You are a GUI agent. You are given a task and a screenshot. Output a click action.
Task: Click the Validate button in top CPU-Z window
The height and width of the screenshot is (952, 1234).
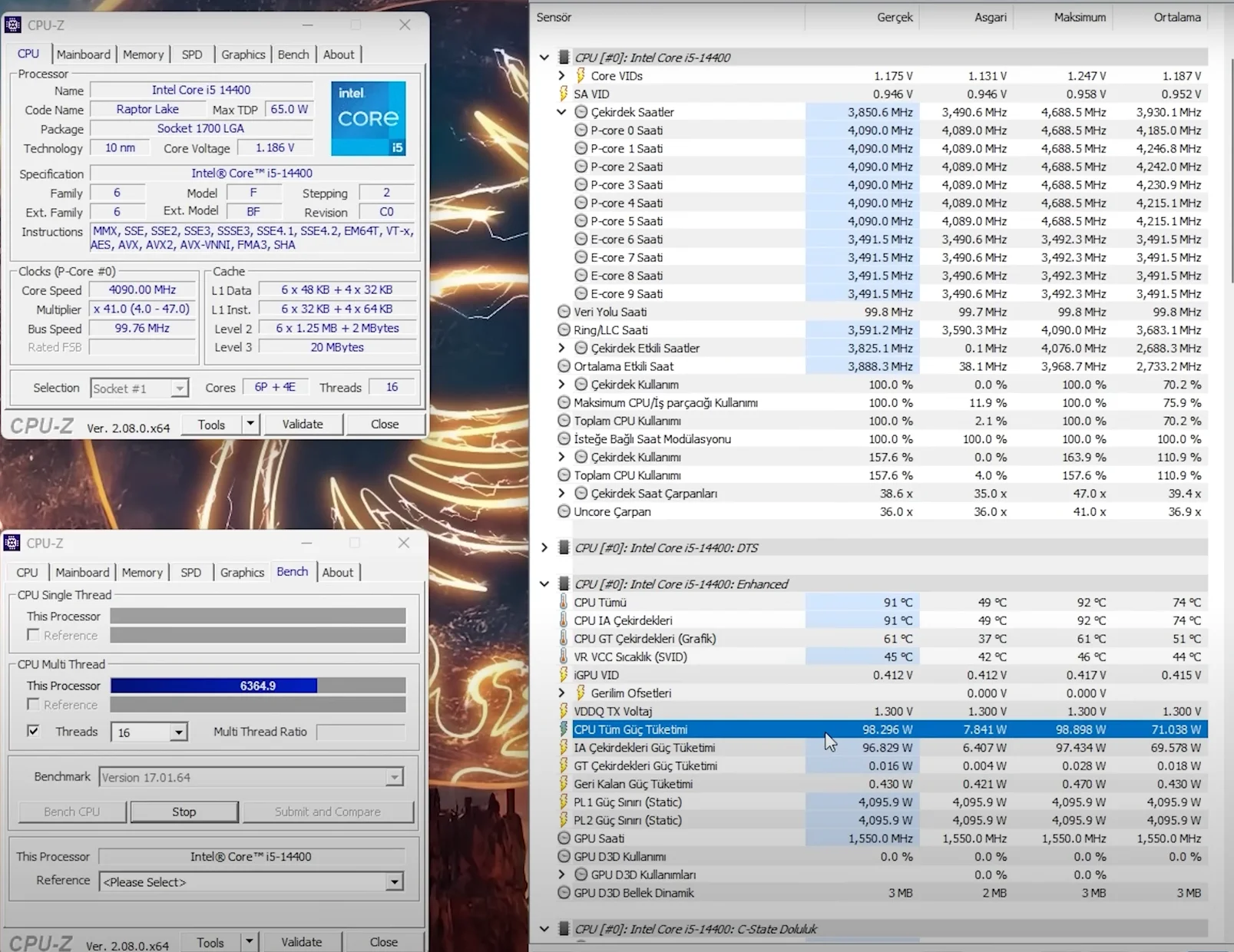click(x=303, y=424)
